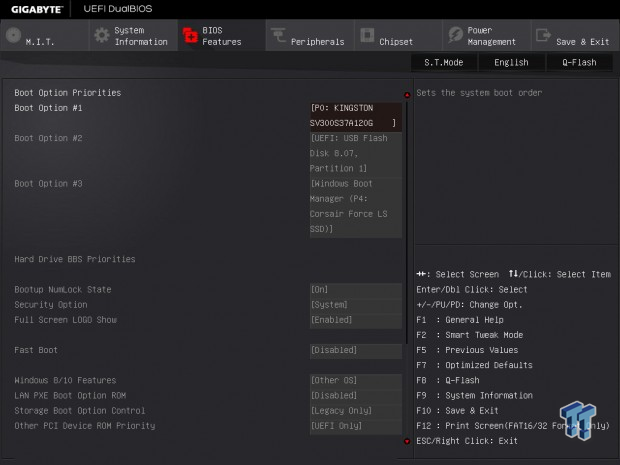620x465 pixels.
Task: Go to the Chipset tab
Action: [x=398, y=35]
